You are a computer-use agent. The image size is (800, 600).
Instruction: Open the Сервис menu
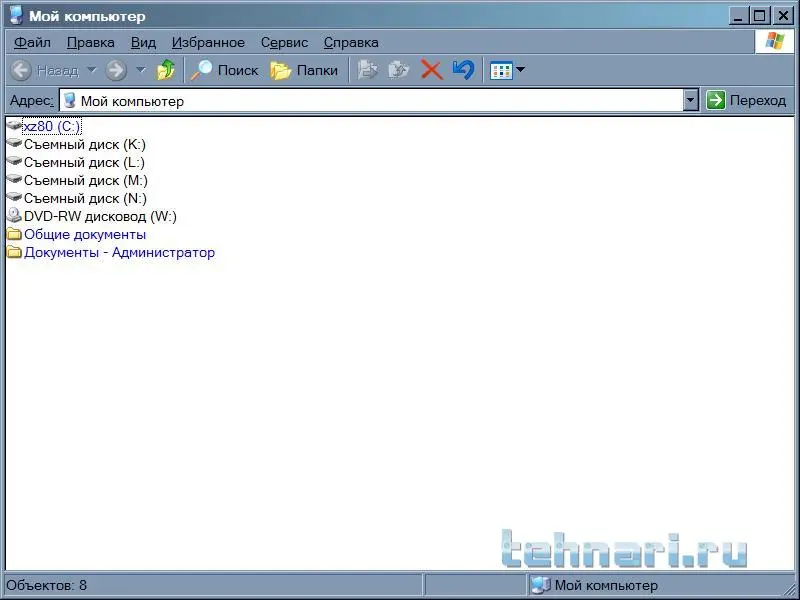click(285, 42)
